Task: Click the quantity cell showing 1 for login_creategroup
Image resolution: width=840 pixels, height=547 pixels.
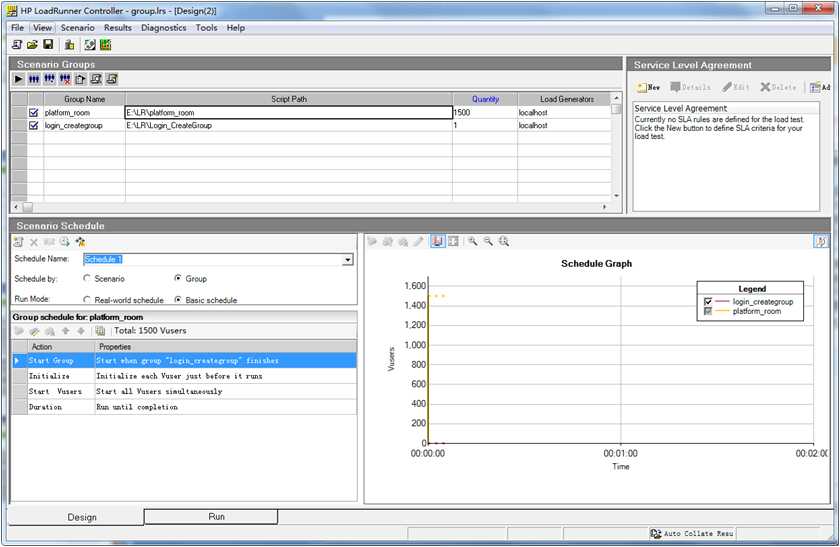Action: [x=485, y=125]
